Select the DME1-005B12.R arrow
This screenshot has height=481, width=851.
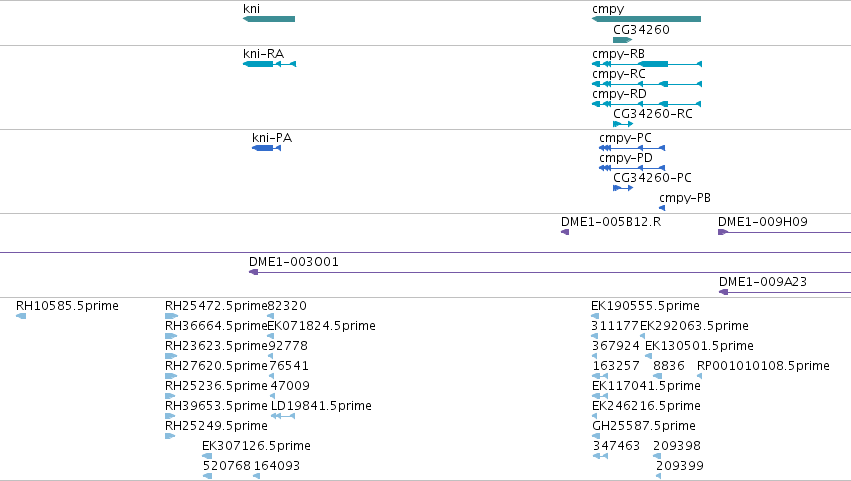(565, 232)
